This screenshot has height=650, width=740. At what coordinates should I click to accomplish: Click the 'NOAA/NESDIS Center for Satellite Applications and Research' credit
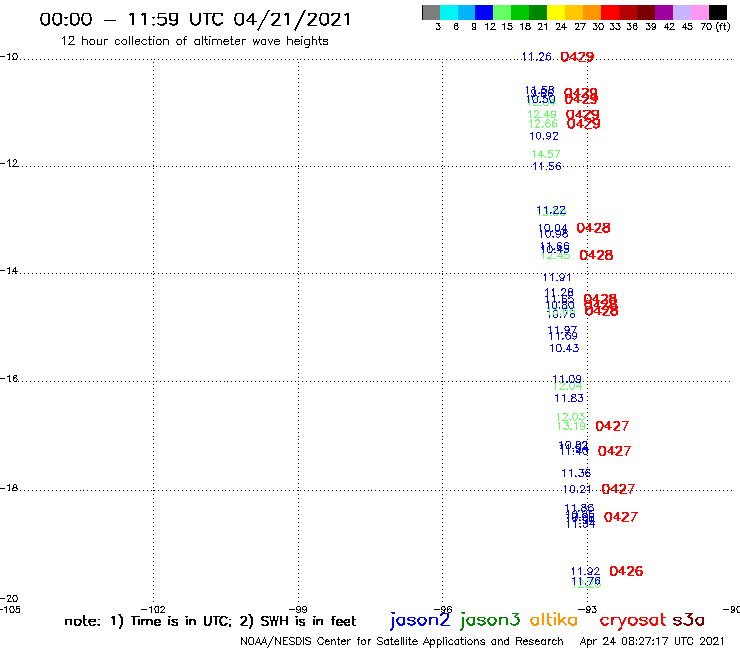[x=402, y=641]
